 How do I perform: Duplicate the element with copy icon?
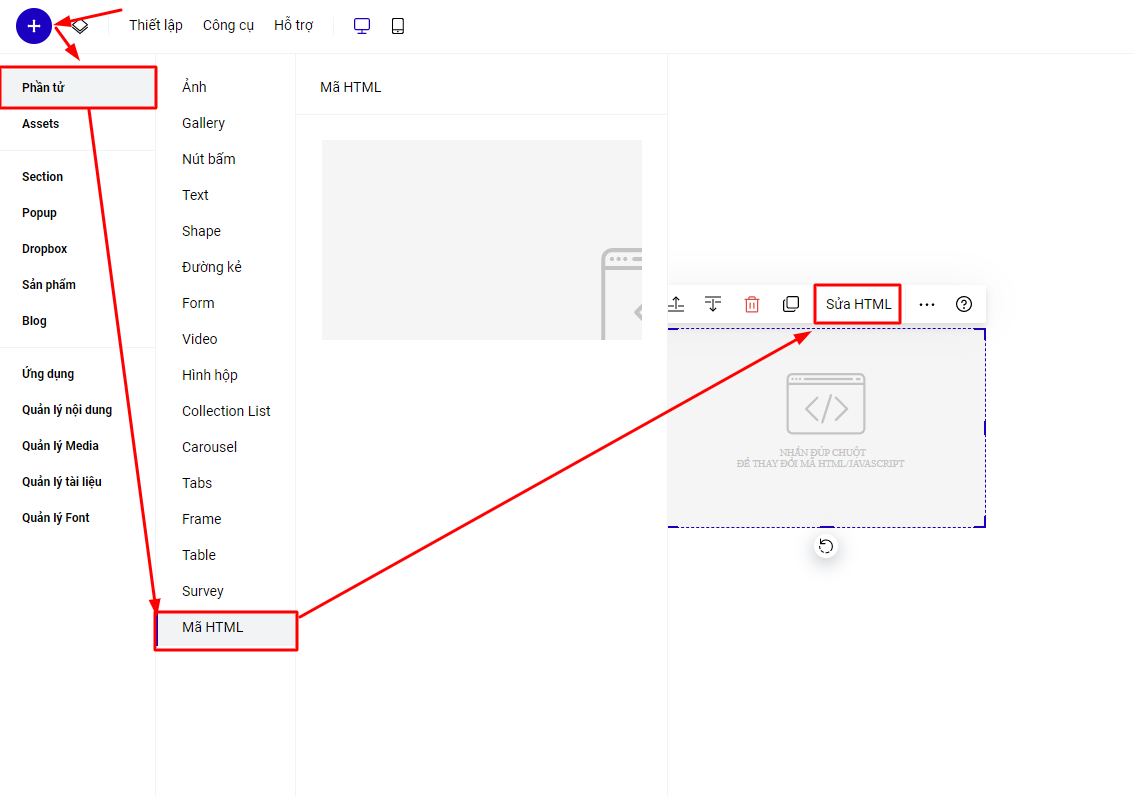[x=791, y=304]
